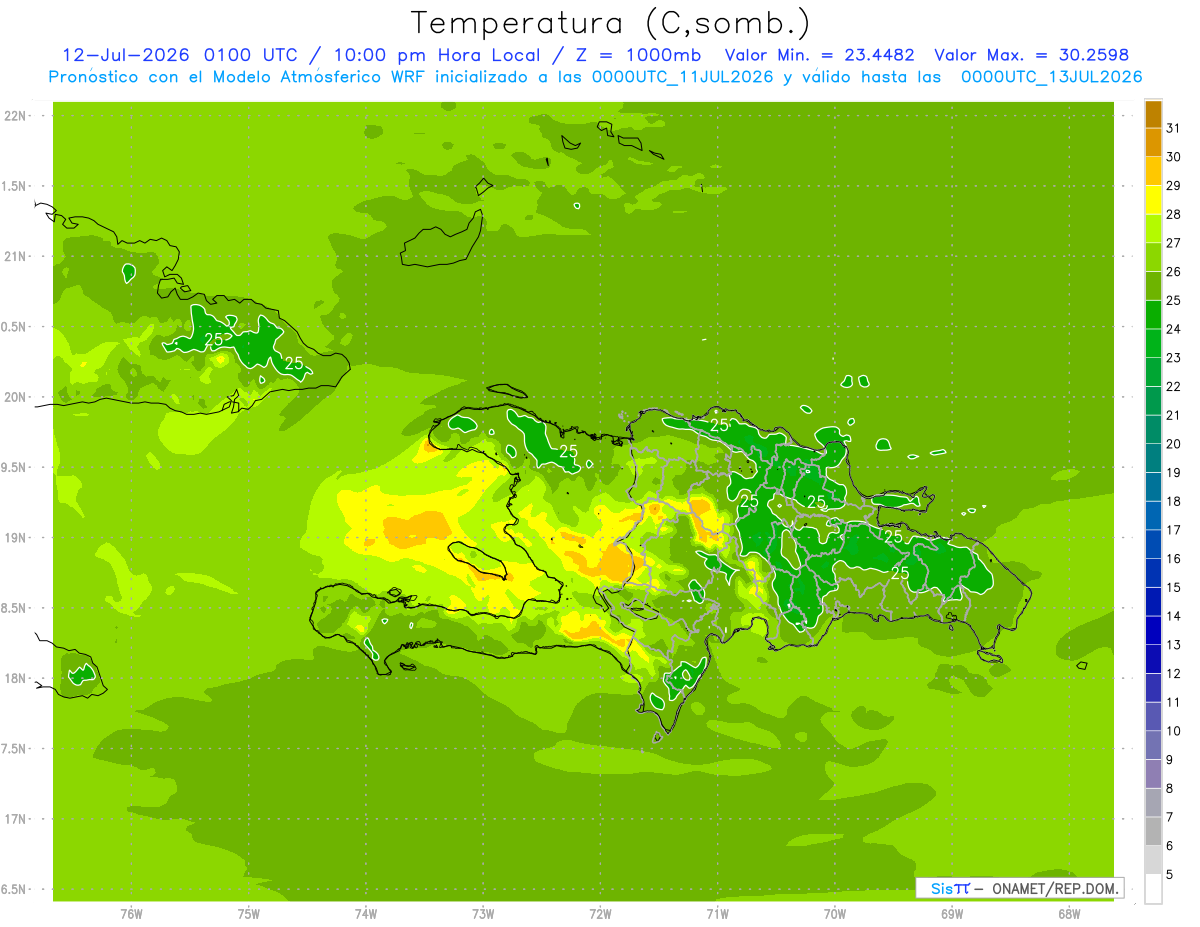Click the legend value label '10'

[x=1174, y=731]
